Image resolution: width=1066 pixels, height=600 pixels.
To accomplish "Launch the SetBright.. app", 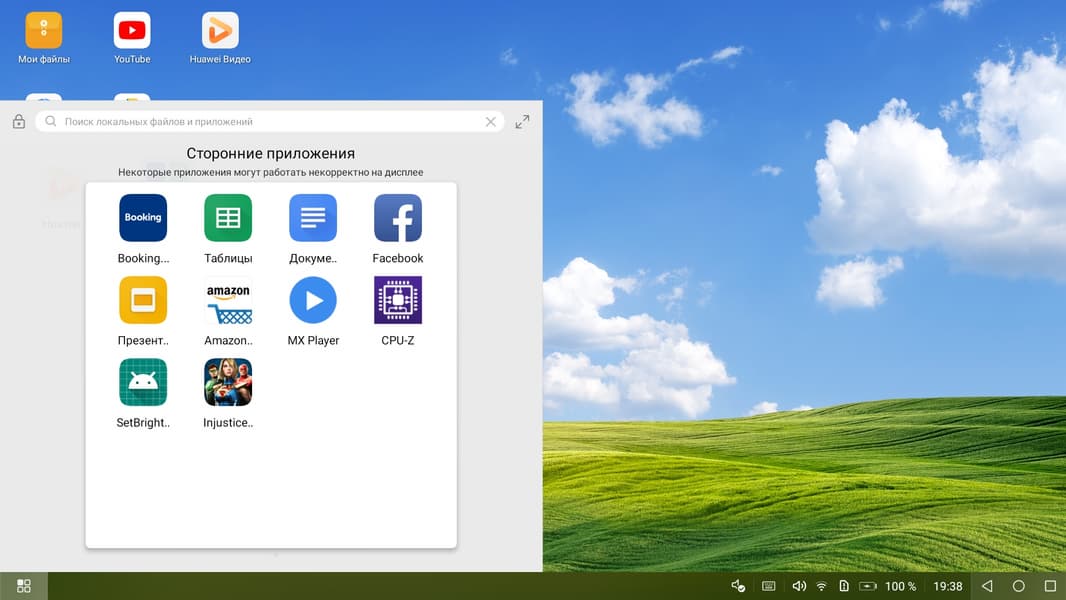I will point(143,382).
